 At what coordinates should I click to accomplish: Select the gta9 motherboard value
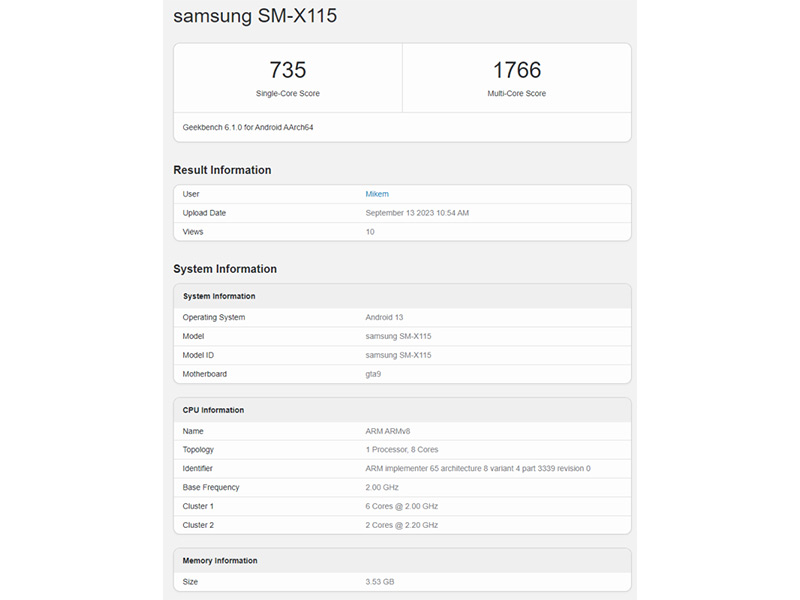point(373,374)
